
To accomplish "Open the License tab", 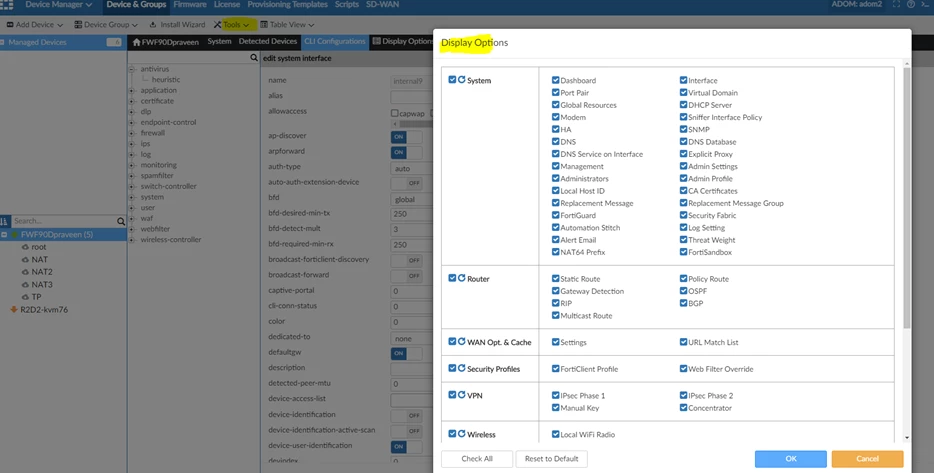I will 227,4.
